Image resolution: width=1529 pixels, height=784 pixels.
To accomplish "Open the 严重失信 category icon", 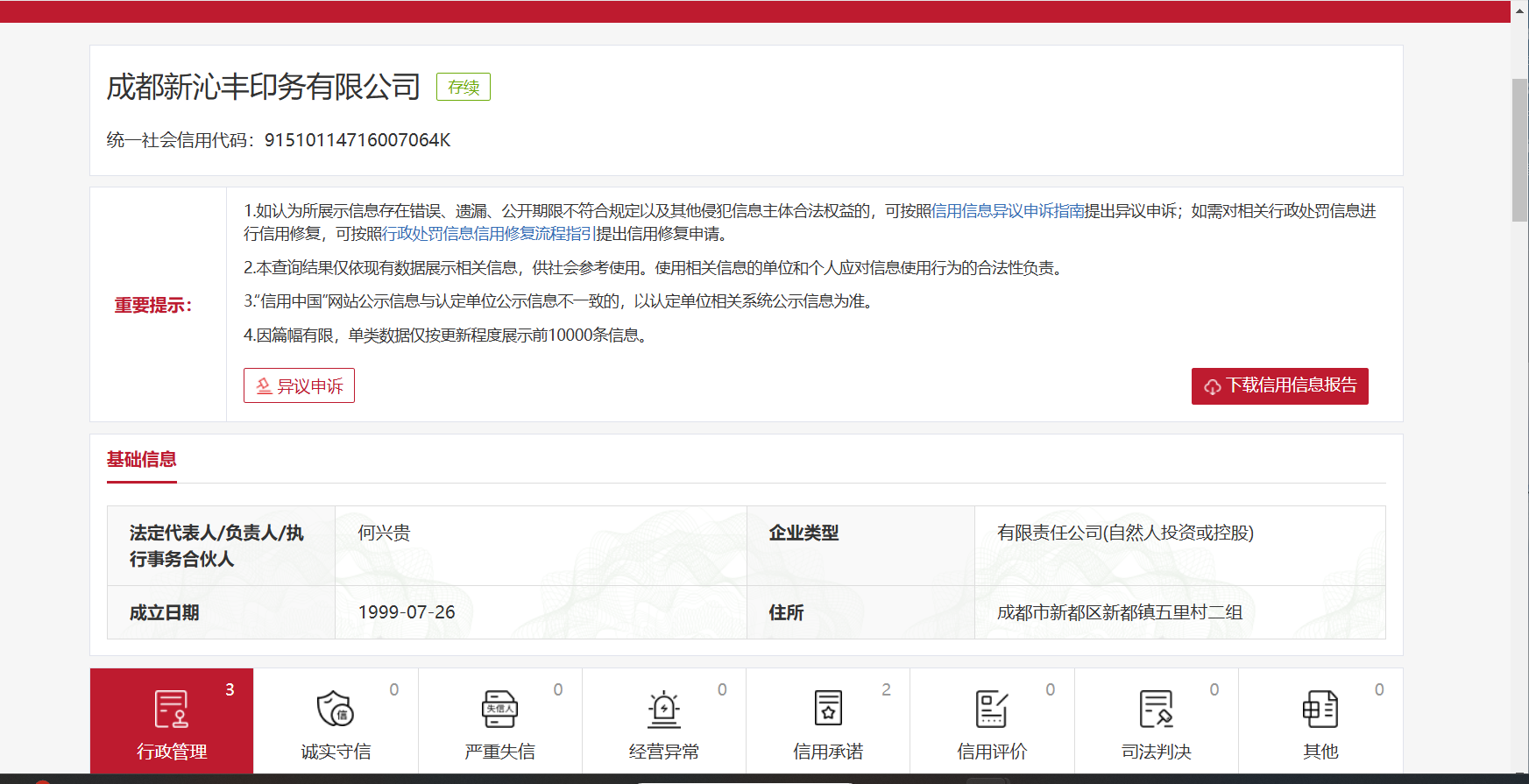I will tap(499, 710).
